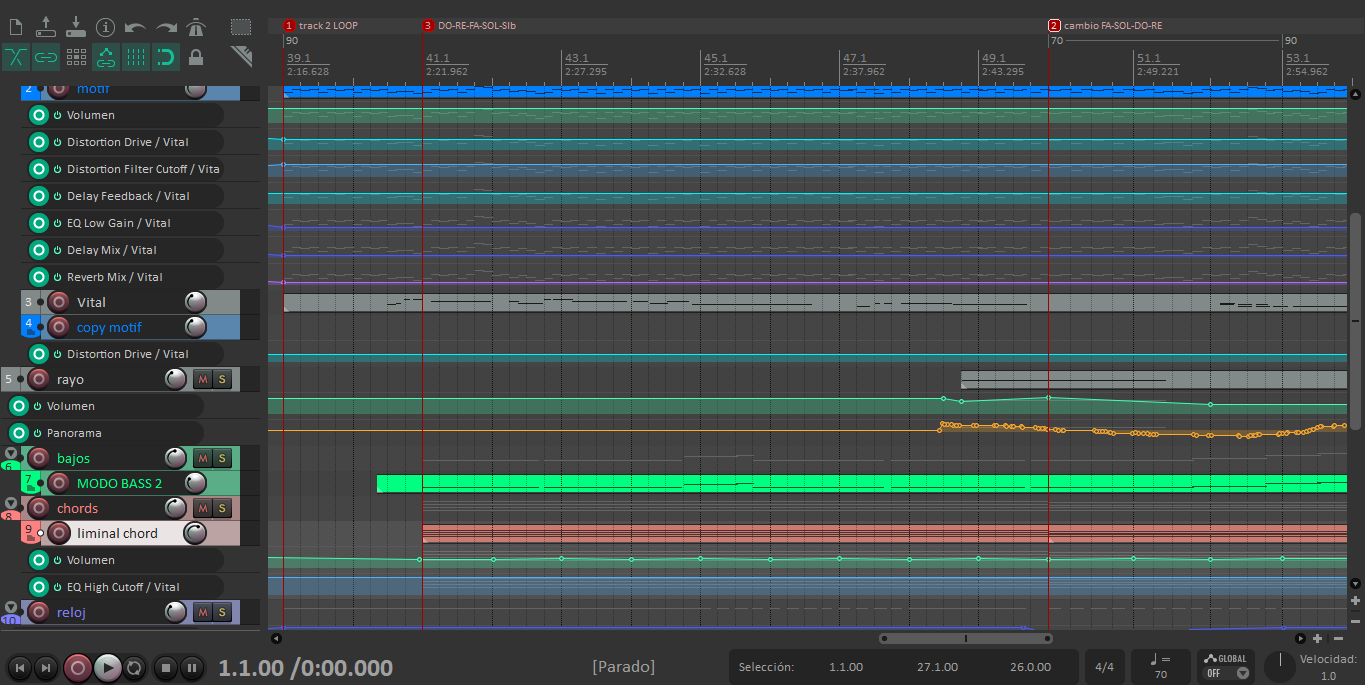This screenshot has width=1365, height=685.
Task: Toggle the metronome icon
Action: (x=195, y=27)
